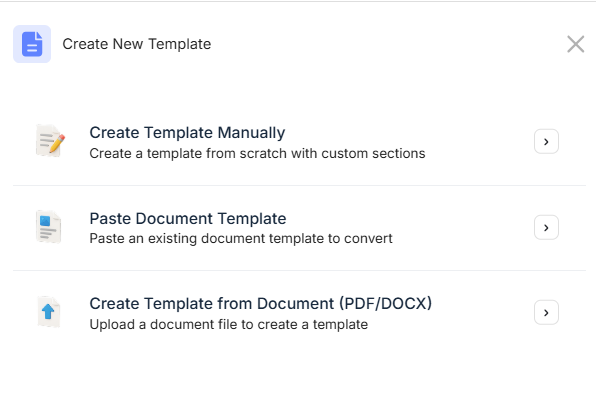Open Create Template from Document chevron button
The image size is (596, 397).
[546, 313]
